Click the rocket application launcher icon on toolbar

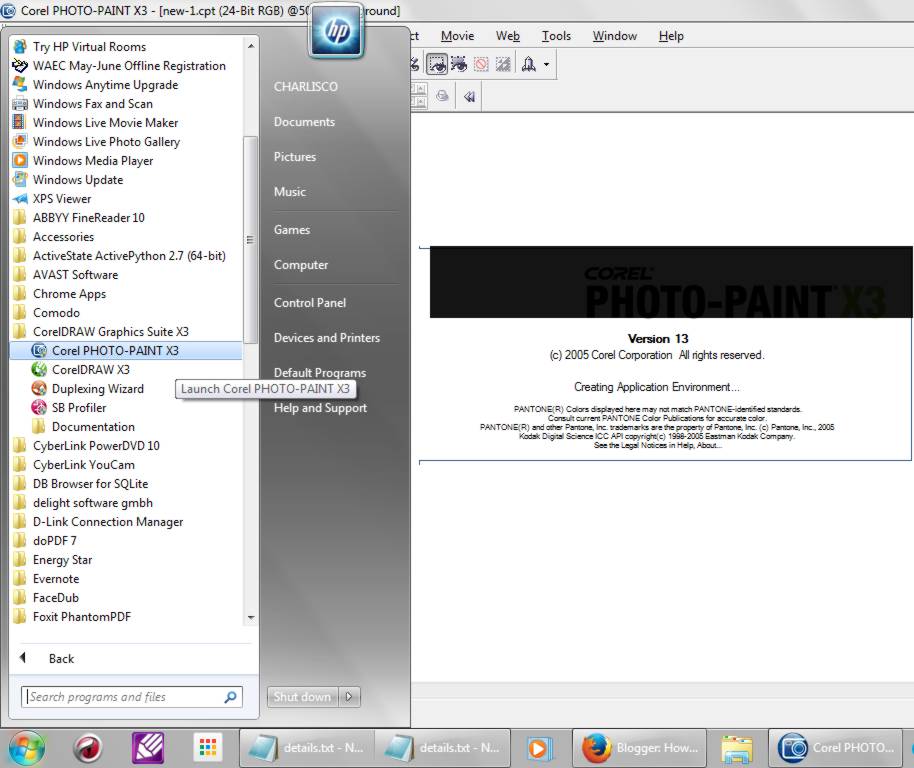528,64
